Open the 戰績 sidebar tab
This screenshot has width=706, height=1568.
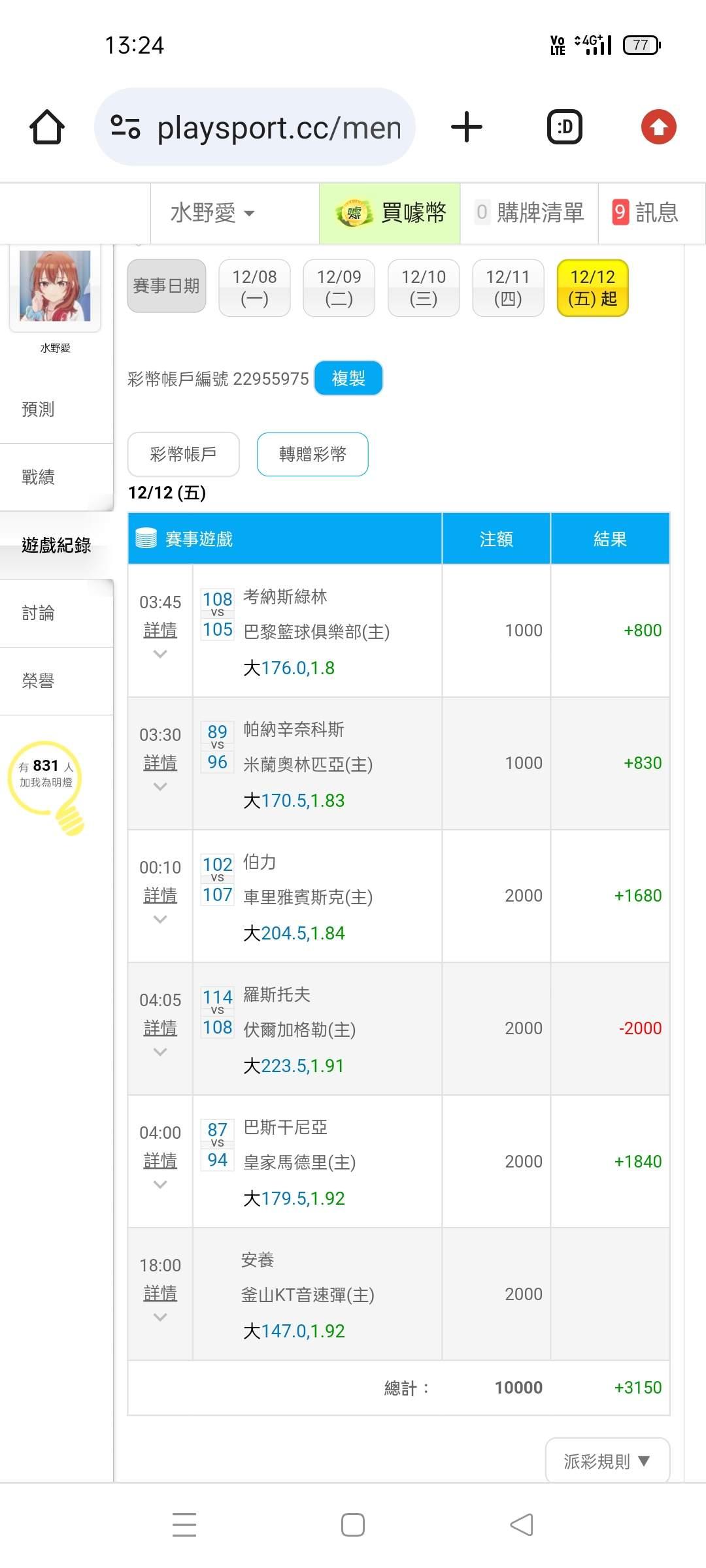[38, 477]
